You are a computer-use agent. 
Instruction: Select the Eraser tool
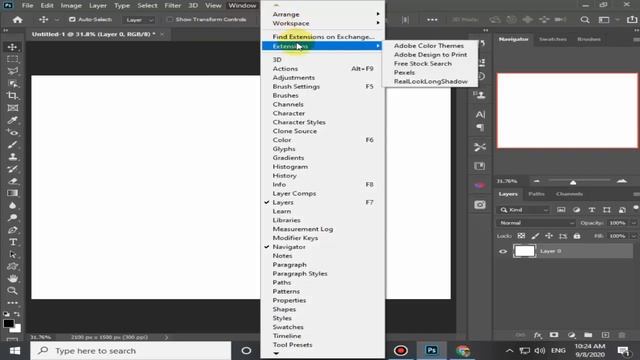[x=12, y=181]
